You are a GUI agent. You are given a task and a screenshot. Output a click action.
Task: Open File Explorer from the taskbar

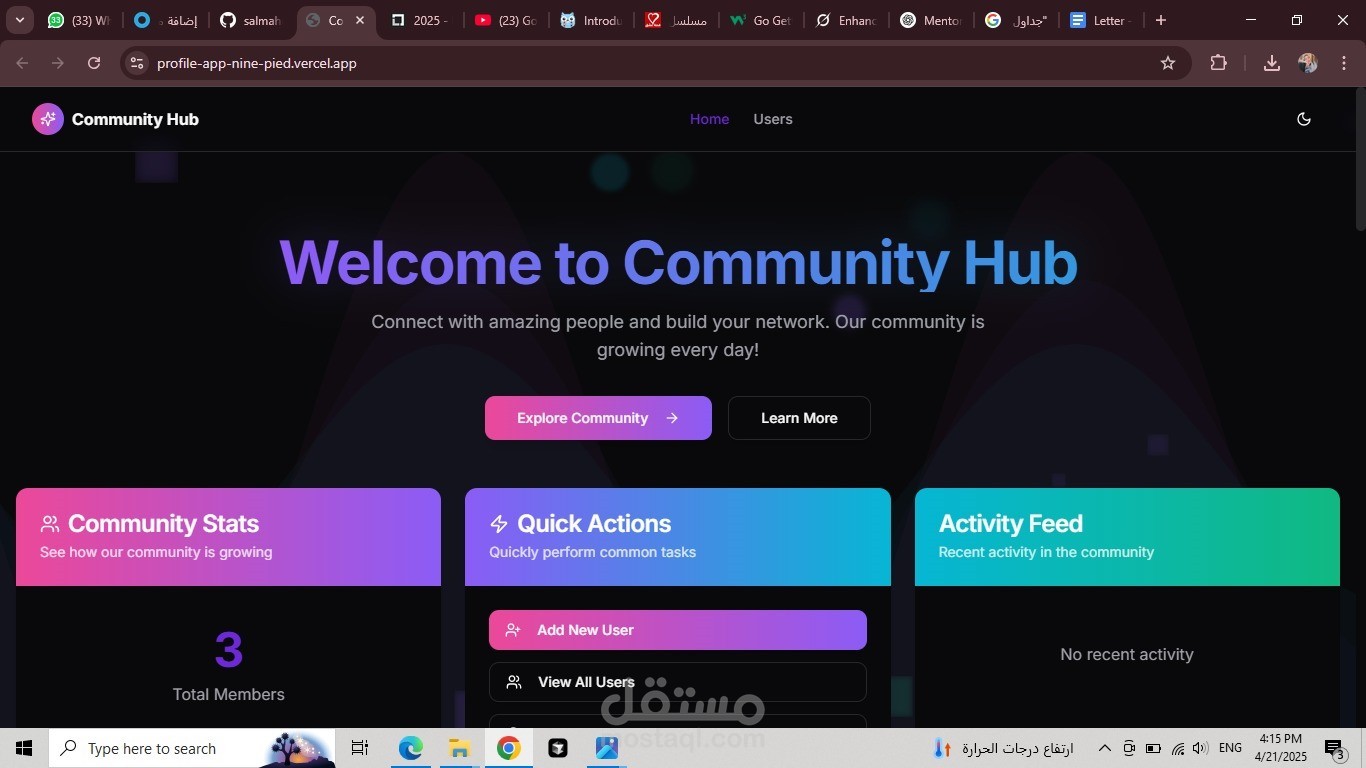[459, 748]
